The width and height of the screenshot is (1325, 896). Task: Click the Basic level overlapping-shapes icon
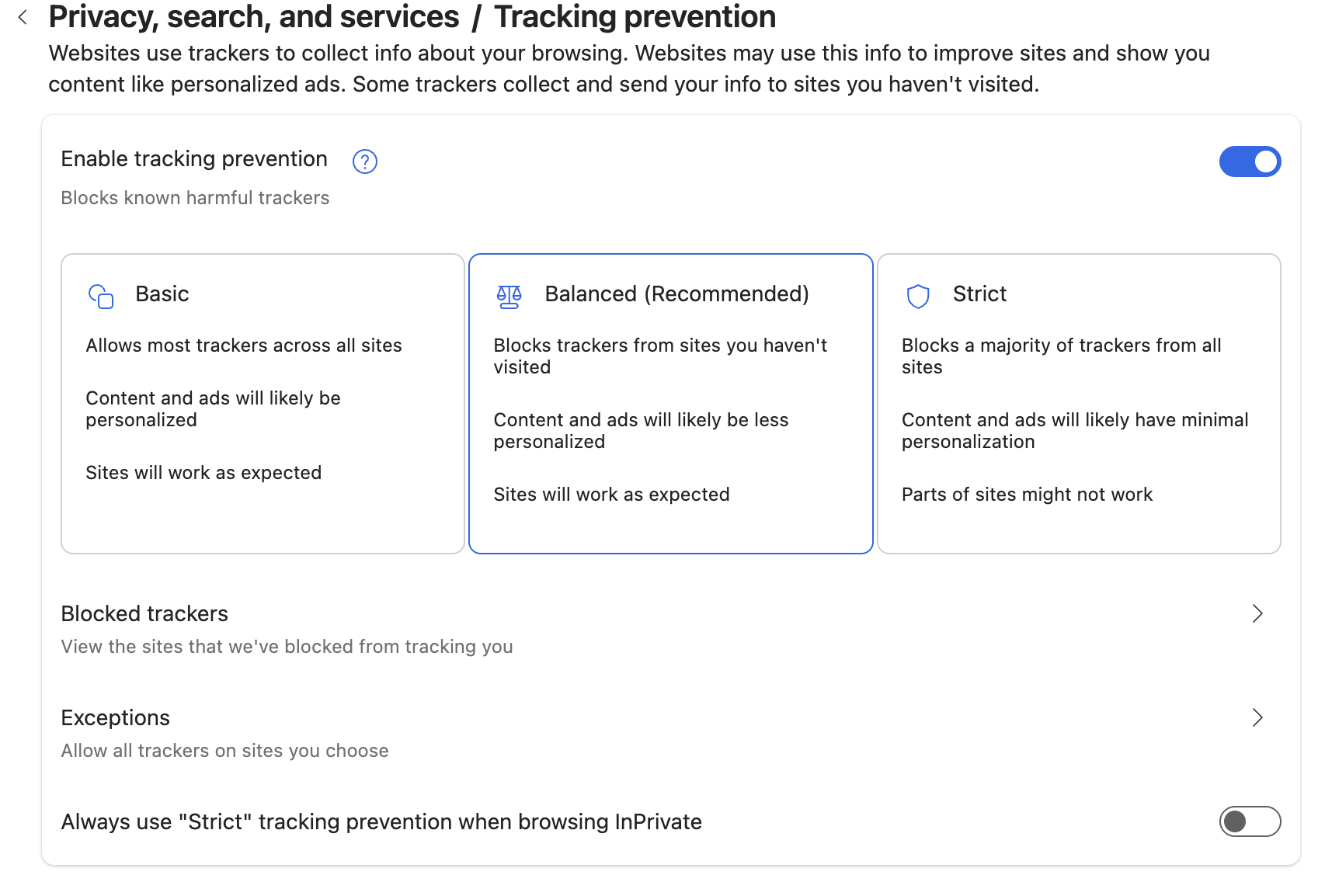[x=101, y=296]
